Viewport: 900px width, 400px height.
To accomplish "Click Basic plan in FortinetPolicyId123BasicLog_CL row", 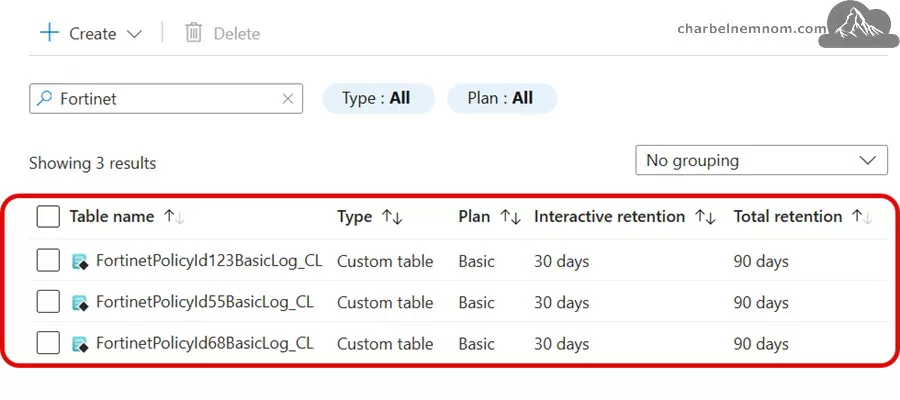I will click(x=476, y=261).
